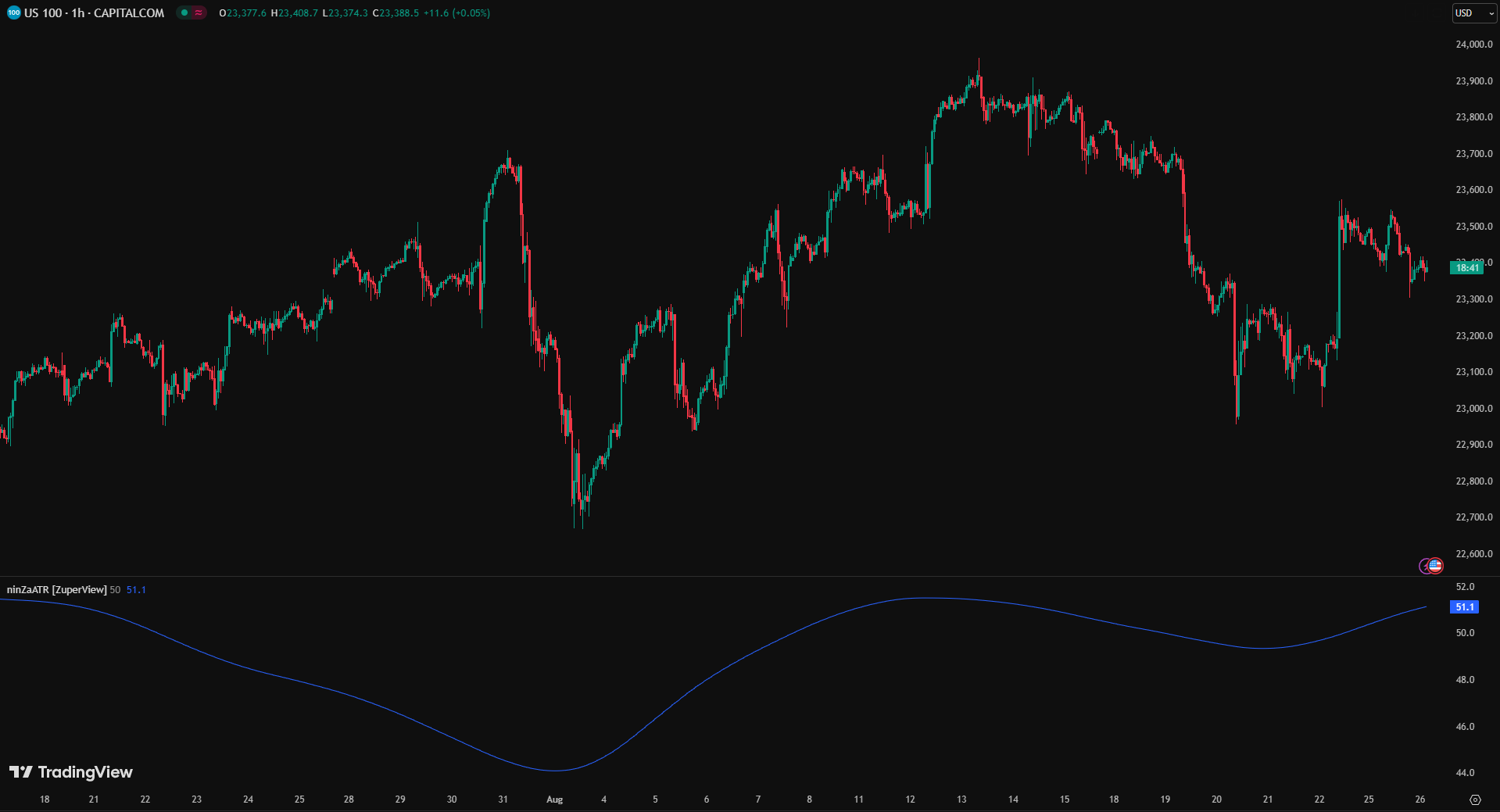
Task: Click the 44.0 label on indicator scale
Action: (x=1465, y=773)
